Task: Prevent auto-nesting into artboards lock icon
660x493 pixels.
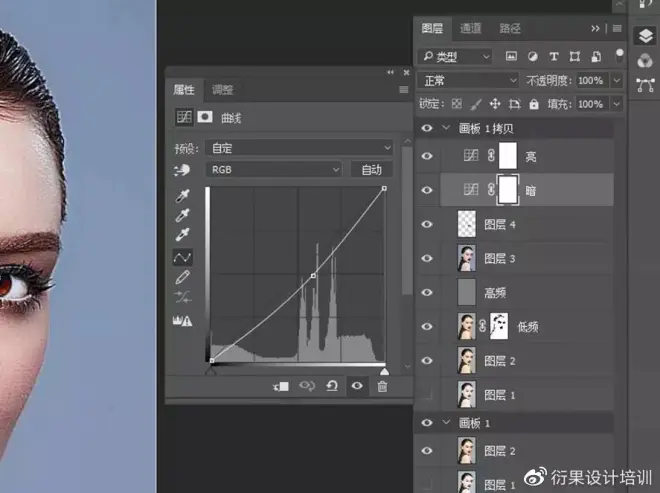Action: [514, 104]
